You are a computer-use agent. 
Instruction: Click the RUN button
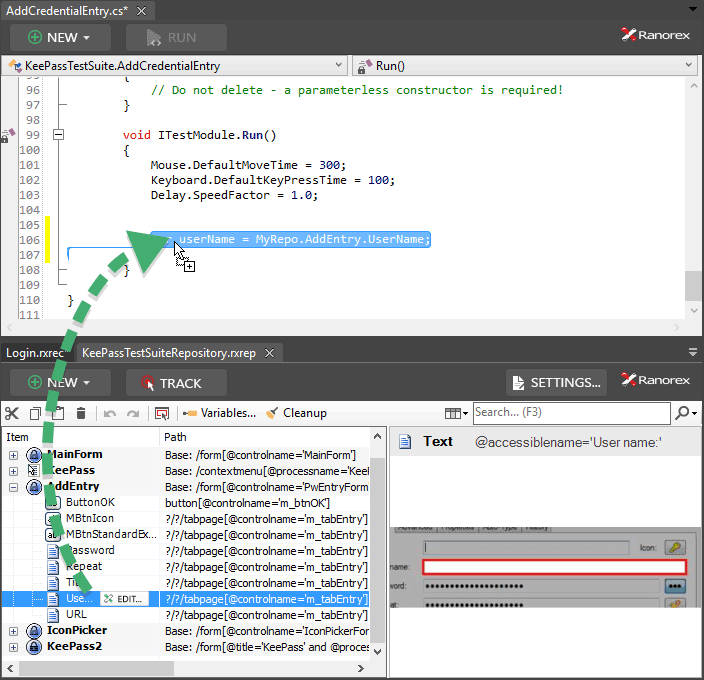[x=176, y=37]
